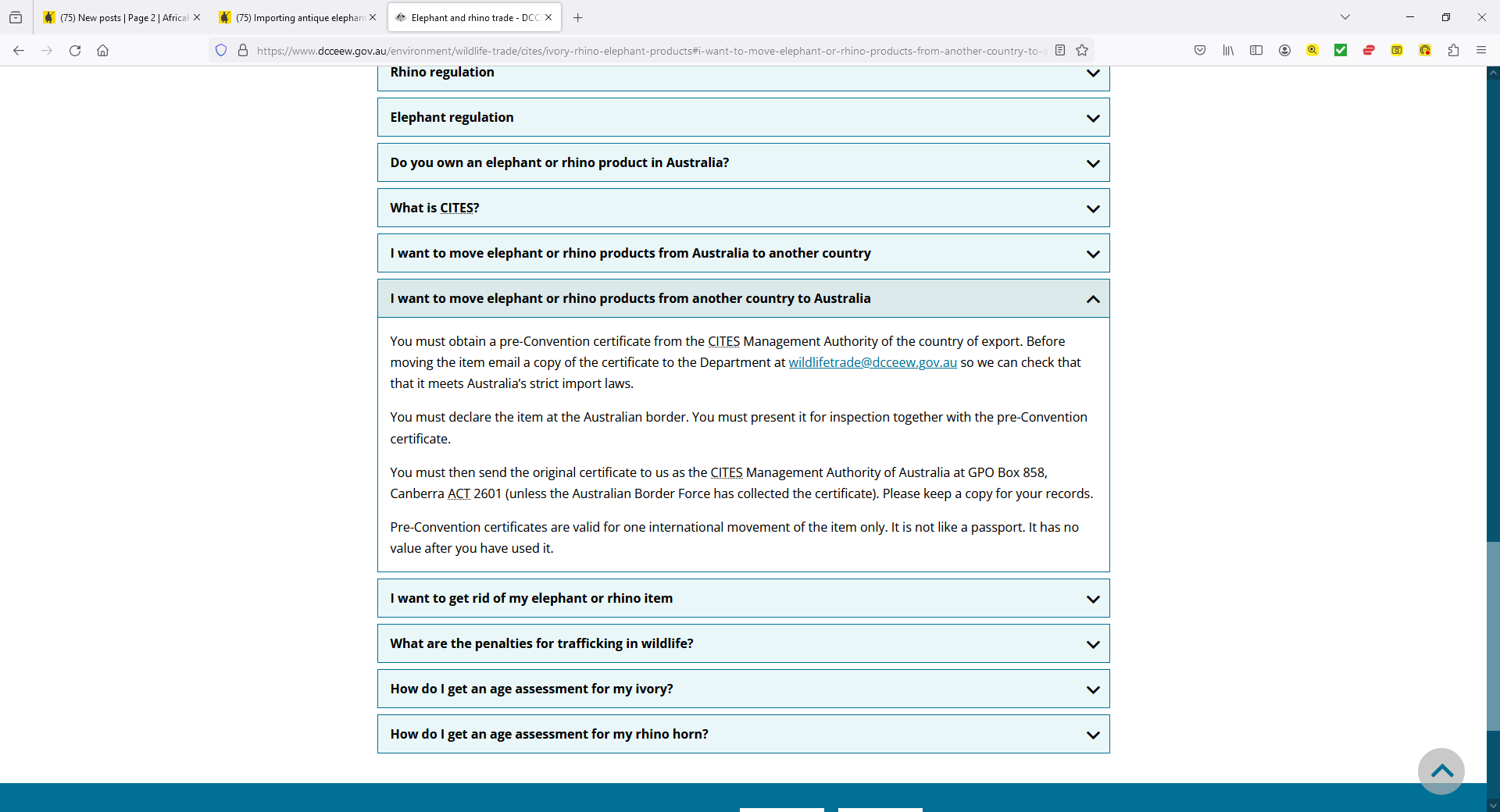Expand the What is CITES? section
Image resolution: width=1500 pixels, height=812 pixels.
click(x=743, y=208)
